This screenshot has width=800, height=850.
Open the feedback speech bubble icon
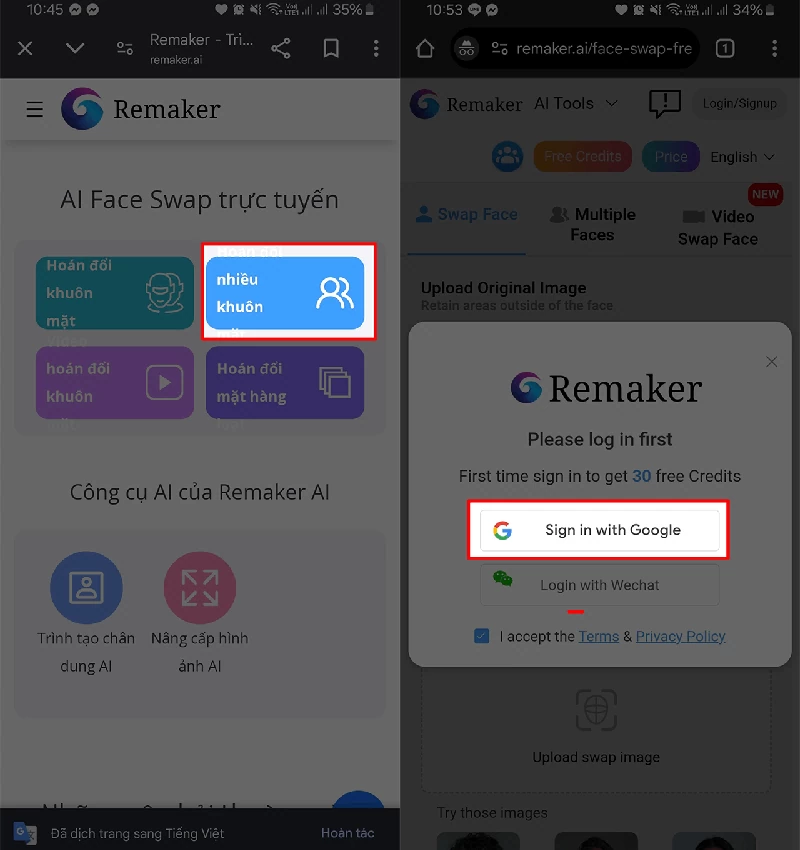pos(664,104)
